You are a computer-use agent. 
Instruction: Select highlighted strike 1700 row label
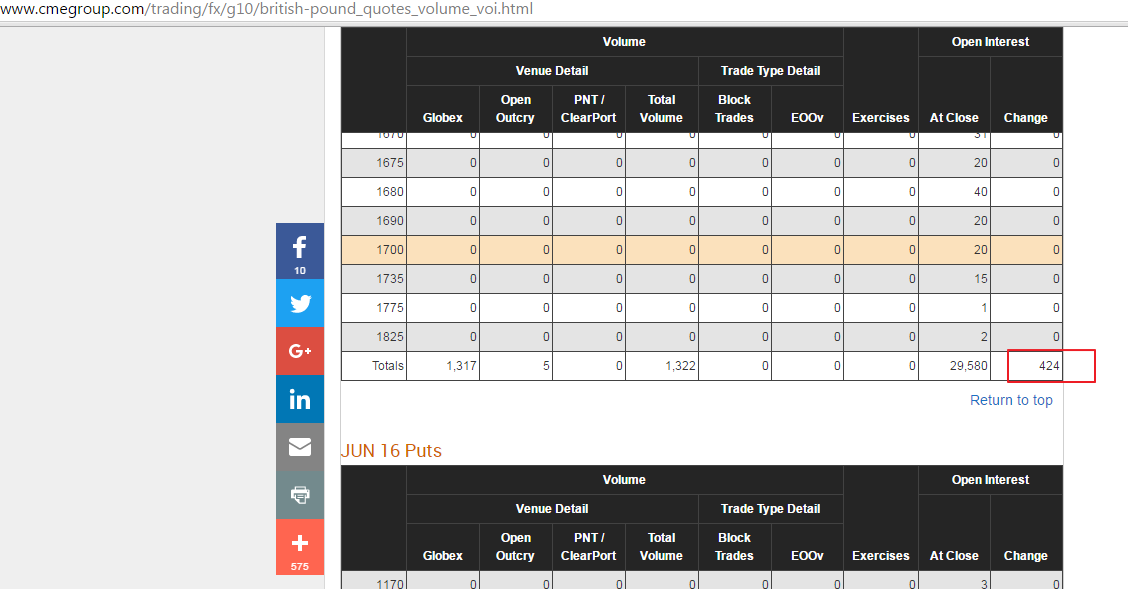pos(389,250)
